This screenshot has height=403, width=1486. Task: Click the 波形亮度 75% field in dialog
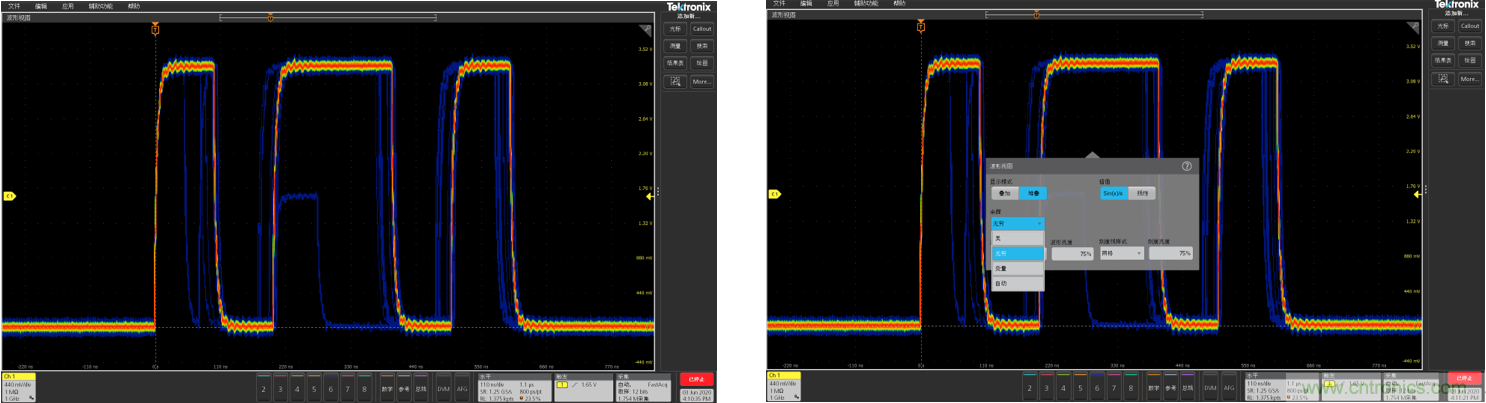tap(1072, 254)
